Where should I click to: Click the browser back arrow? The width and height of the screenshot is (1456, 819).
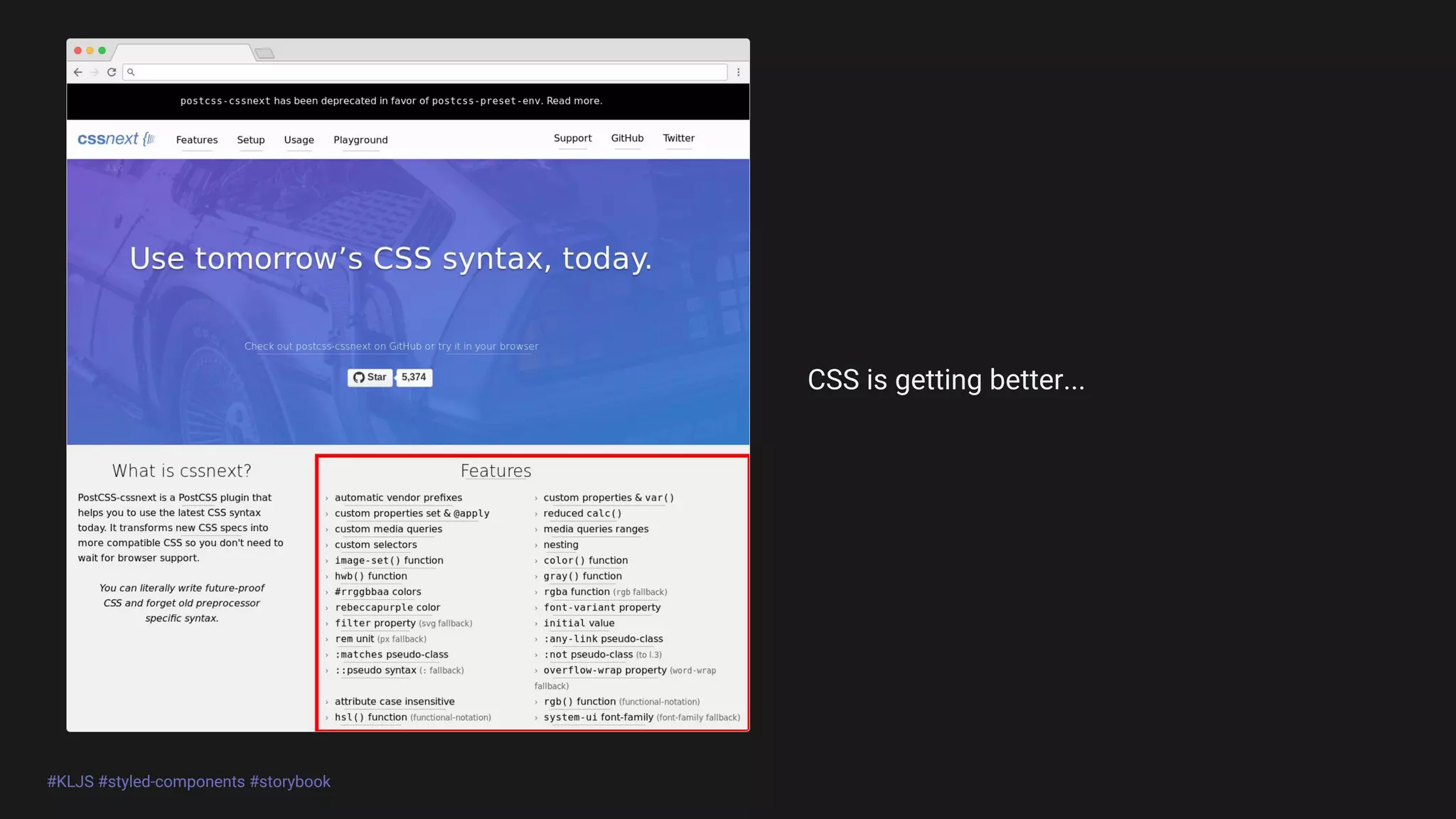(78, 72)
